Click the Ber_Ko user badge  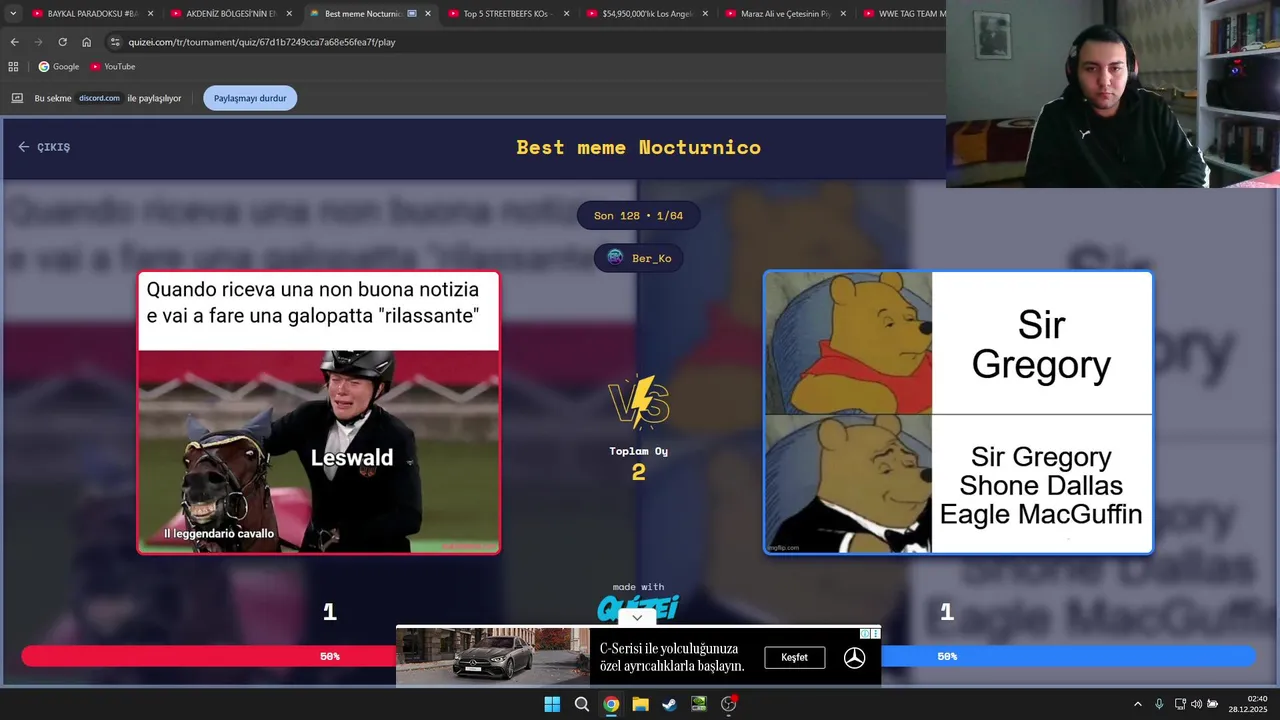(639, 258)
